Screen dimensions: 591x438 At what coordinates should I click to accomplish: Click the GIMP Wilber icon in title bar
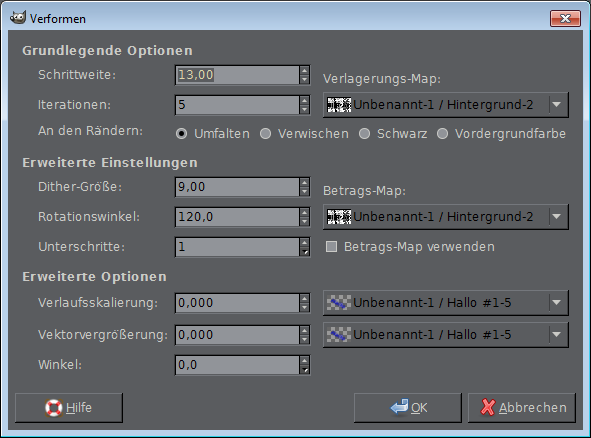point(18,17)
